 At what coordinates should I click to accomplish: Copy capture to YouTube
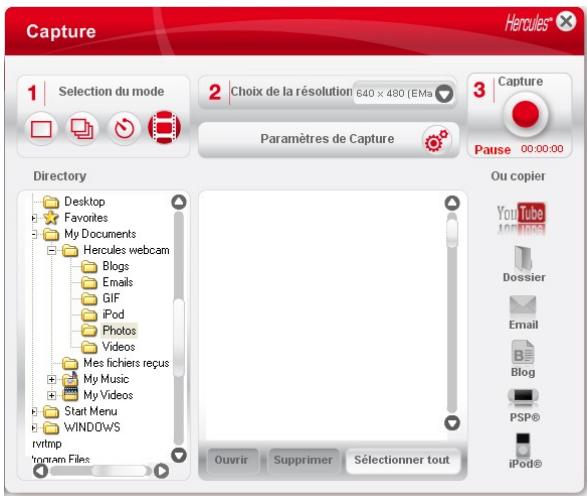[x=521, y=218]
